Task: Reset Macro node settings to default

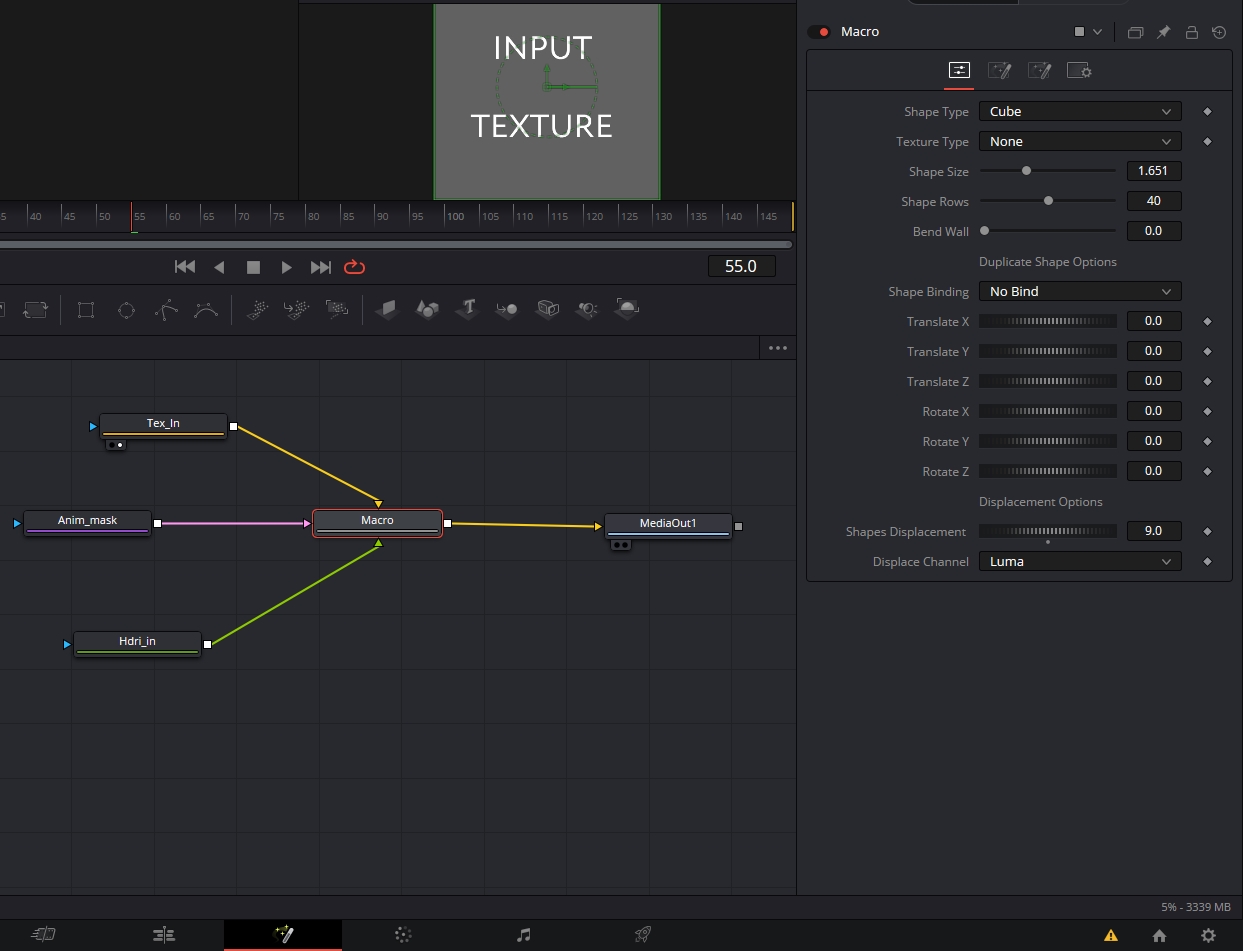Action: click(1219, 32)
